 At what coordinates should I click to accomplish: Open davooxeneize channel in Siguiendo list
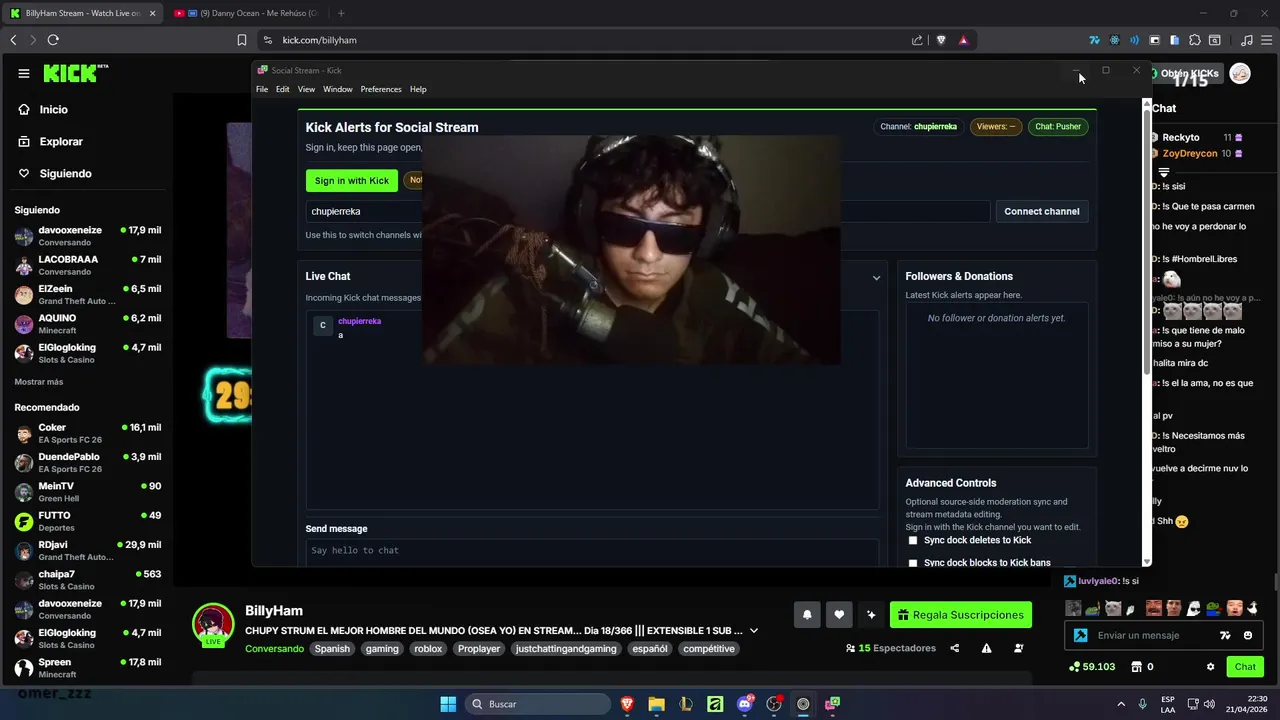point(88,236)
